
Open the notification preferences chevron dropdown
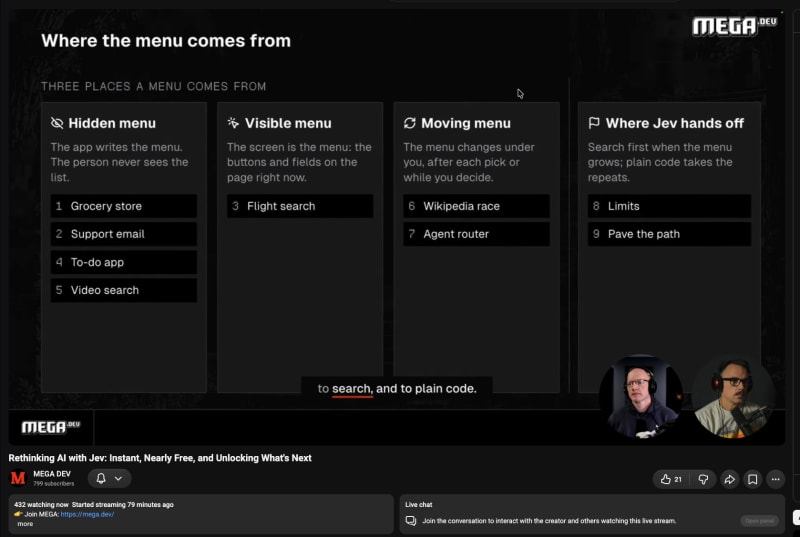pos(118,478)
